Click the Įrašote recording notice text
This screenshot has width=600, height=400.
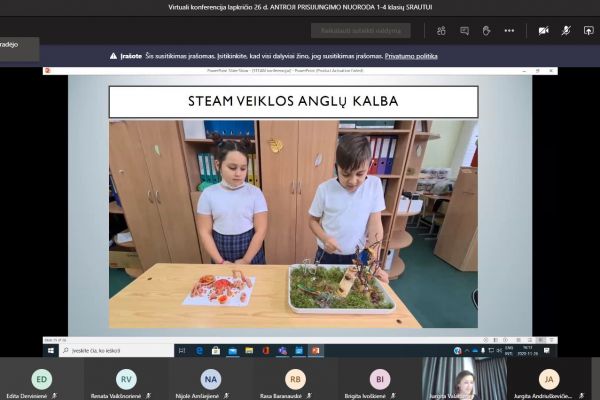131,56
